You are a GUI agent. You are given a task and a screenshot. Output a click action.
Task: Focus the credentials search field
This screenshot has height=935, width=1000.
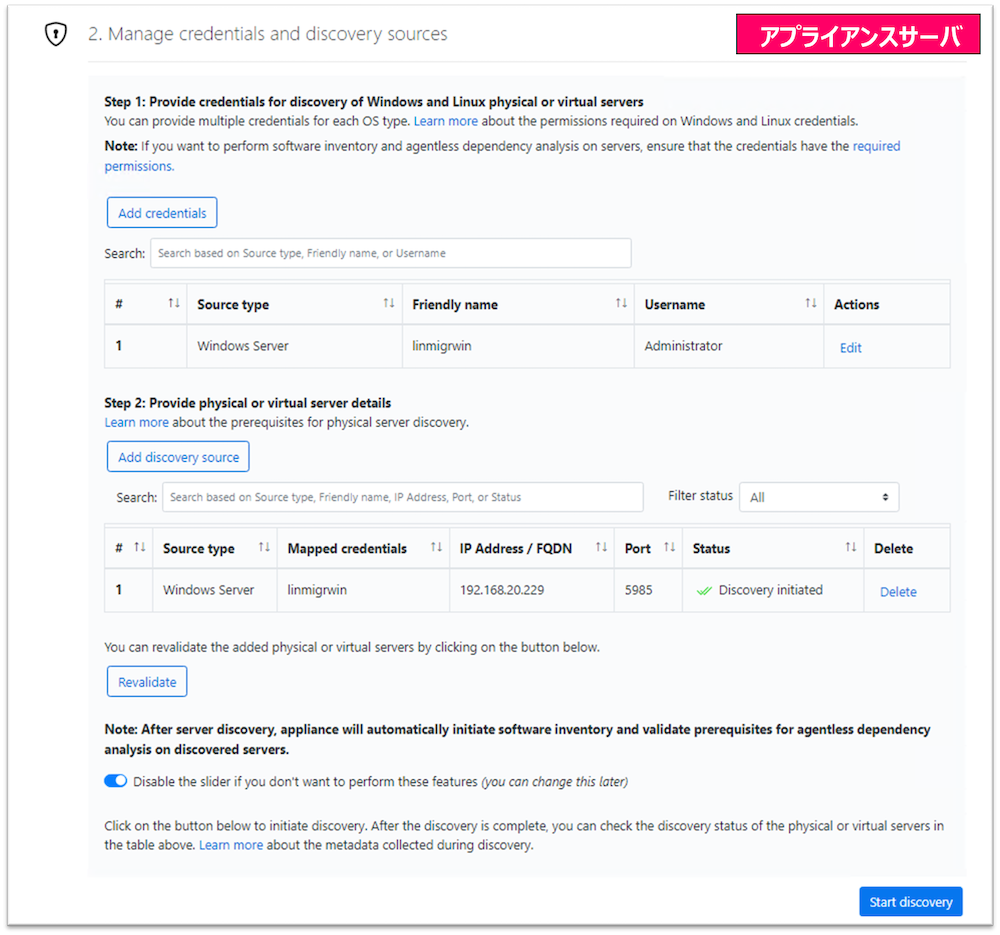click(x=390, y=253)
